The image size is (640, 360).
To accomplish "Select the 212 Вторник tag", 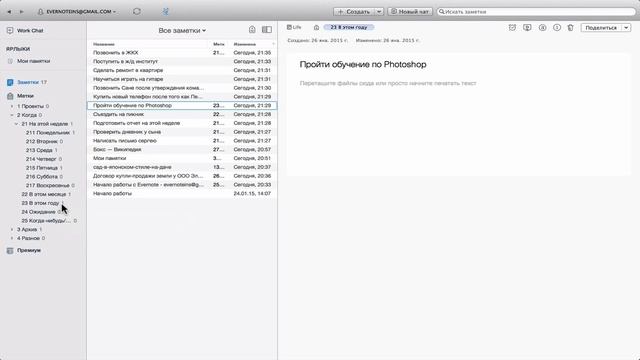I will 42,142.
